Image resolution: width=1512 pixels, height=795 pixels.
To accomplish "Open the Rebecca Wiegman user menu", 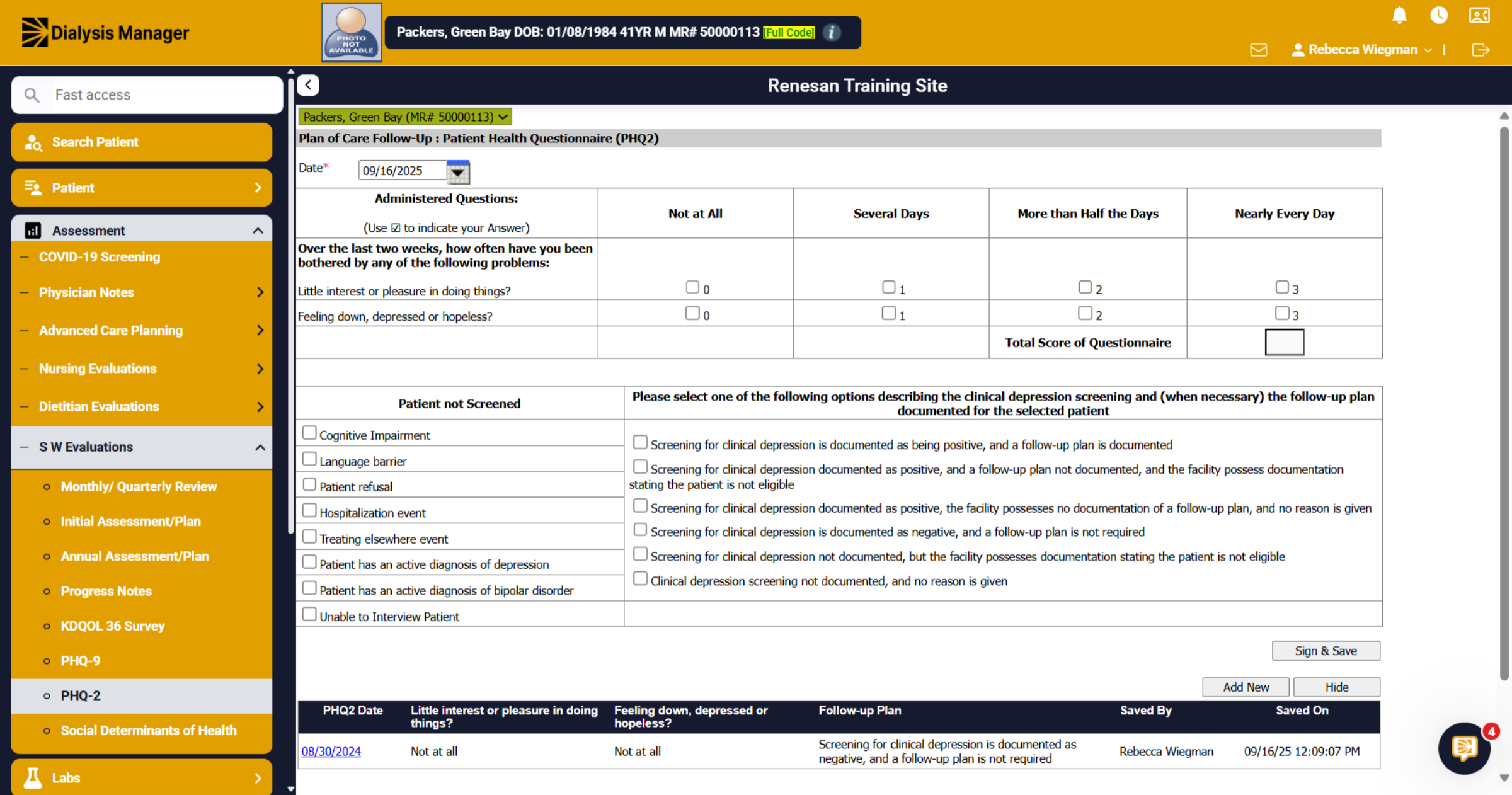I will point(1362,50).
